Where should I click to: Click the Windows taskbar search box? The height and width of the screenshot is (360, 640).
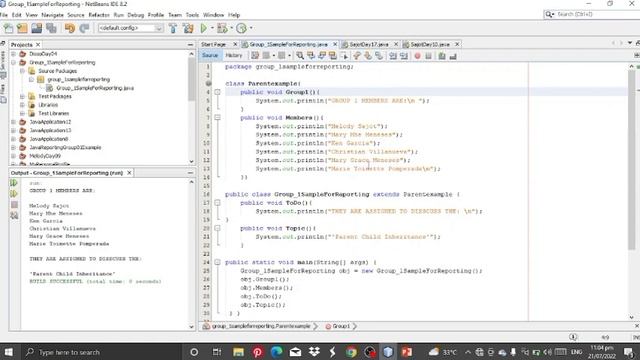coord(100,352)
